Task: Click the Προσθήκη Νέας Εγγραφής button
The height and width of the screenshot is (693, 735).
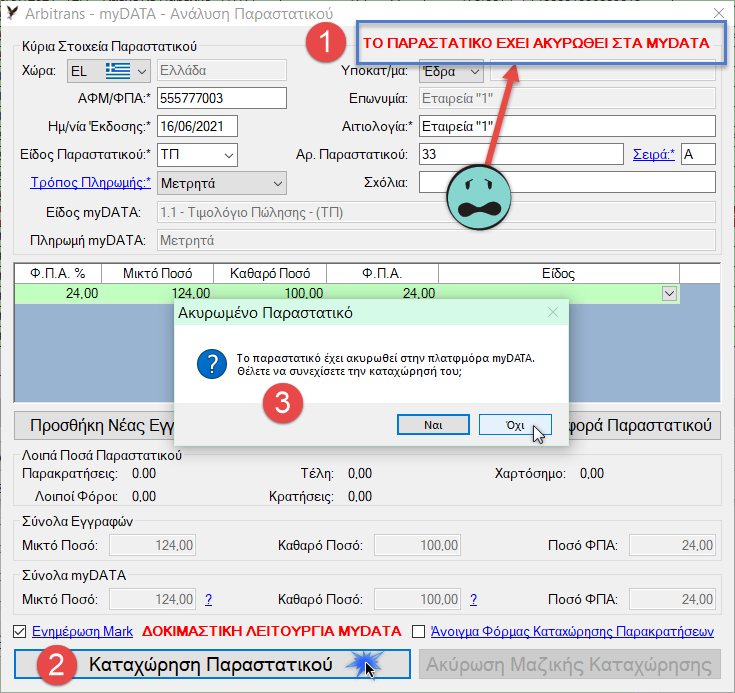Action: pyautogui.click(x=94, y=426)
